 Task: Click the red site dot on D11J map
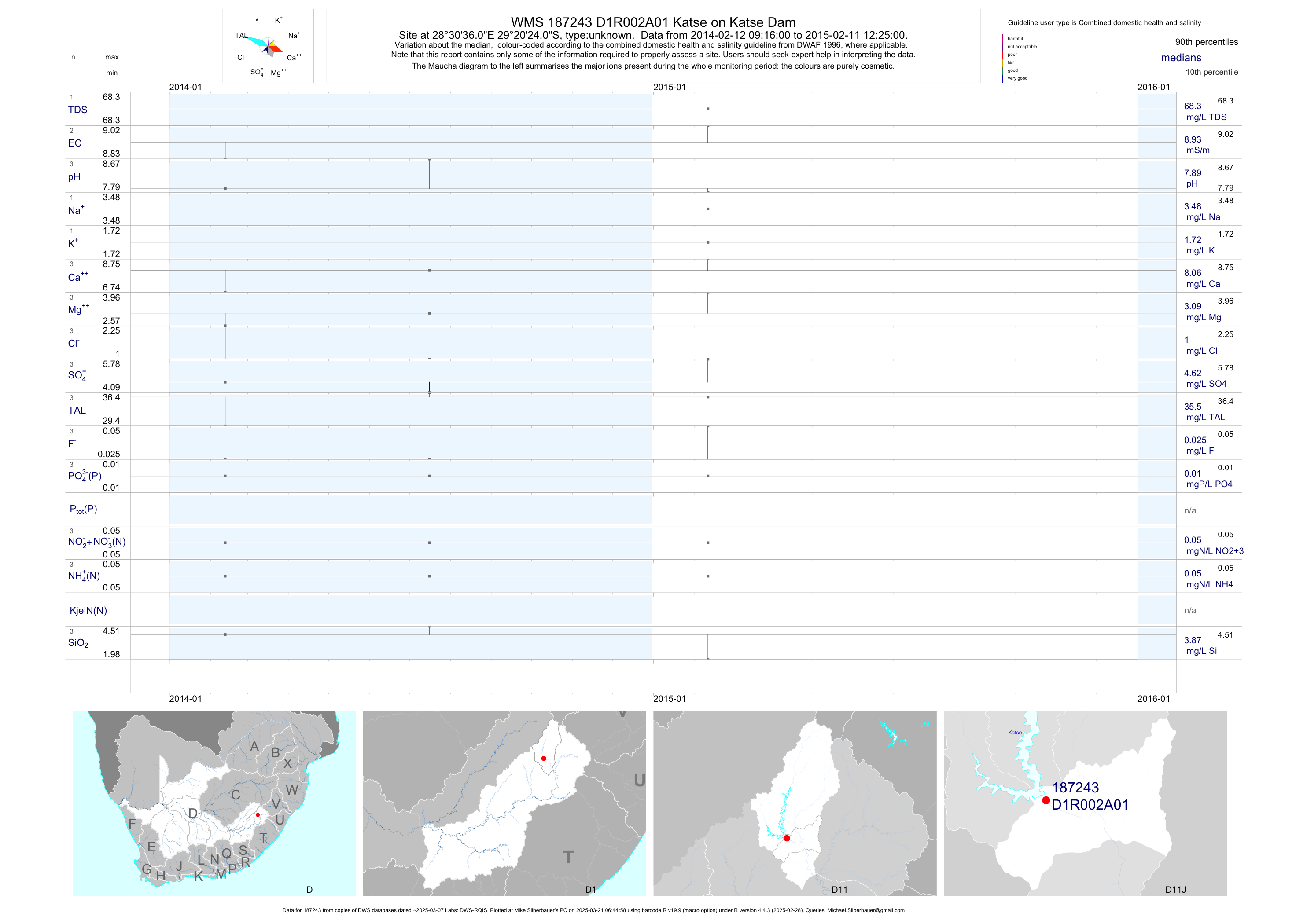[1046, 800]
